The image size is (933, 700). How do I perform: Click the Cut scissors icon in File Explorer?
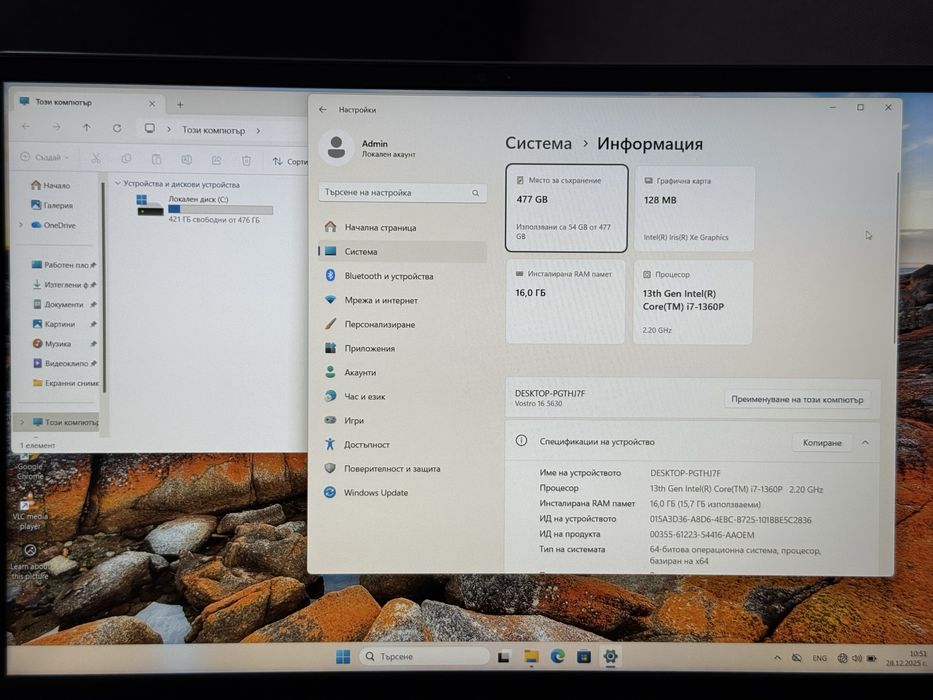96,159
